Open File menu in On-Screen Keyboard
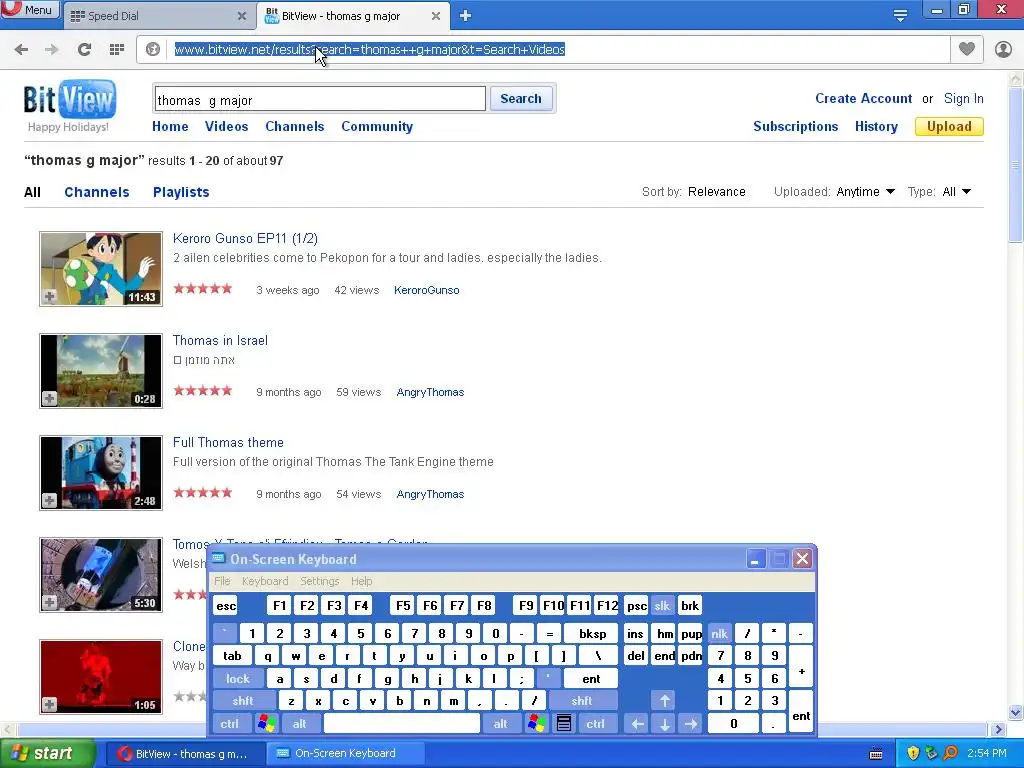Image resolution: width=1024 pixels, height=768 pixels. pos(222,581)
